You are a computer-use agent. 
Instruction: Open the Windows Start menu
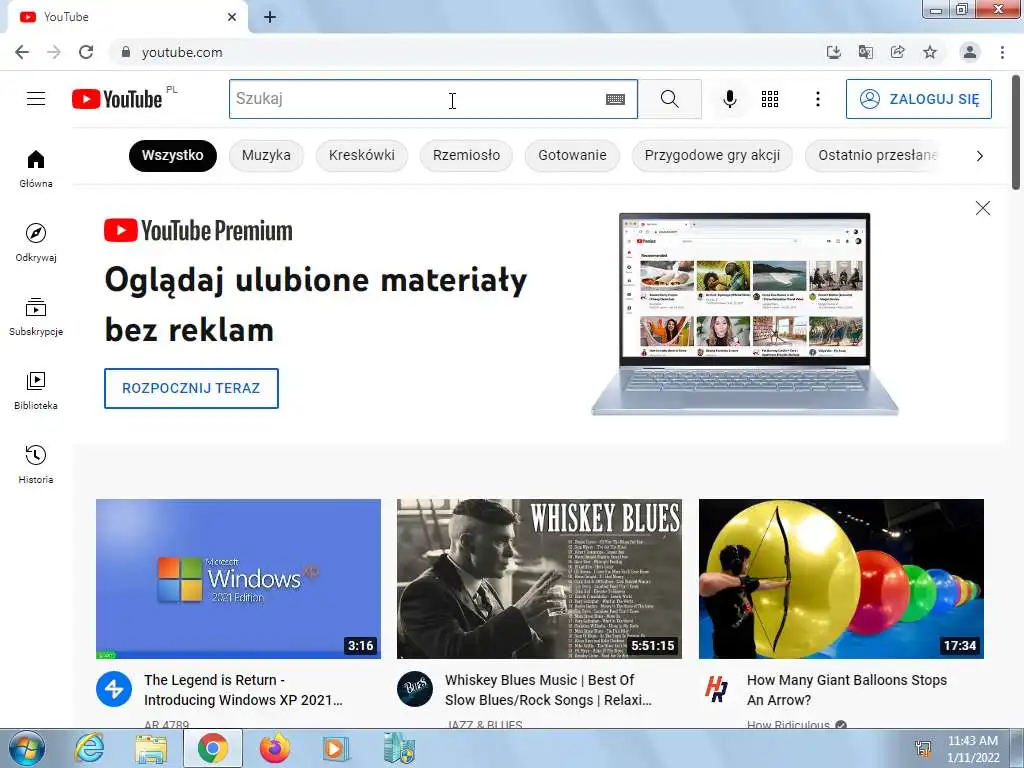pos(26,748)
